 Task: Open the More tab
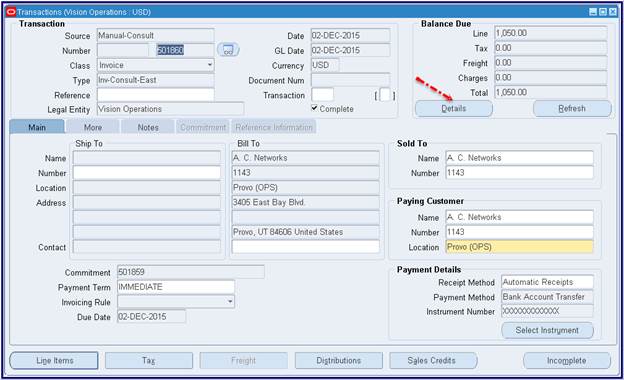pyautogui.click(x=93, y=127)
